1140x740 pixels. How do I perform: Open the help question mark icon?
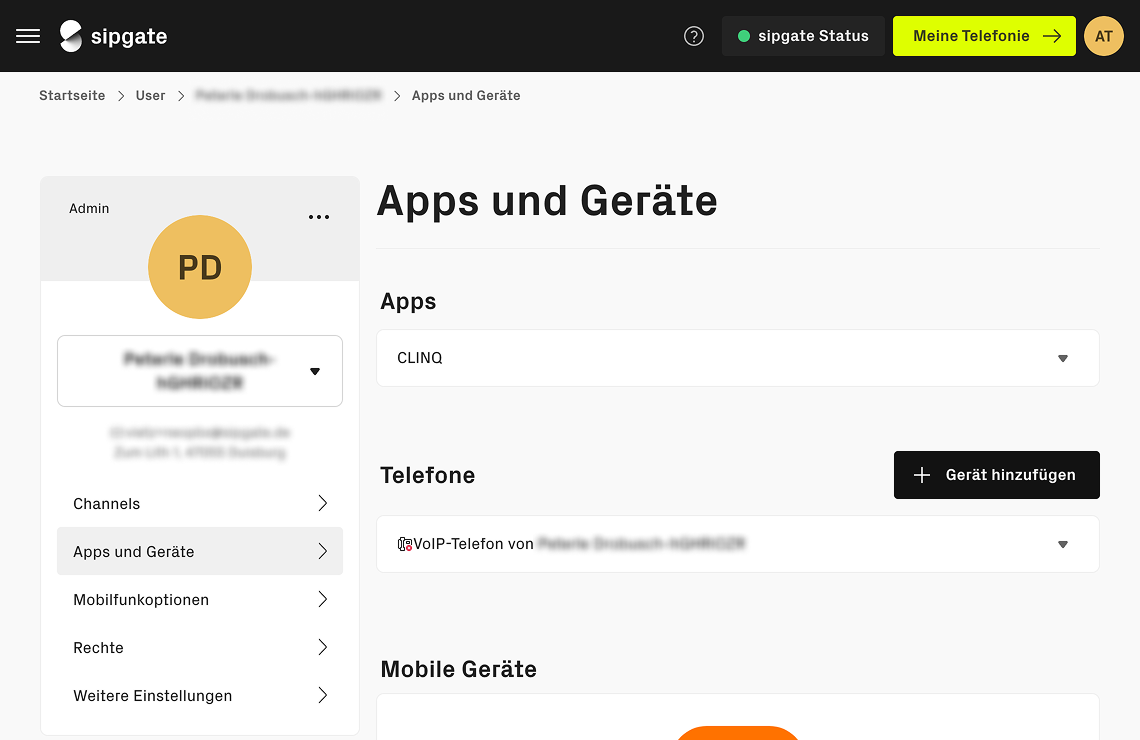(694, 35)
